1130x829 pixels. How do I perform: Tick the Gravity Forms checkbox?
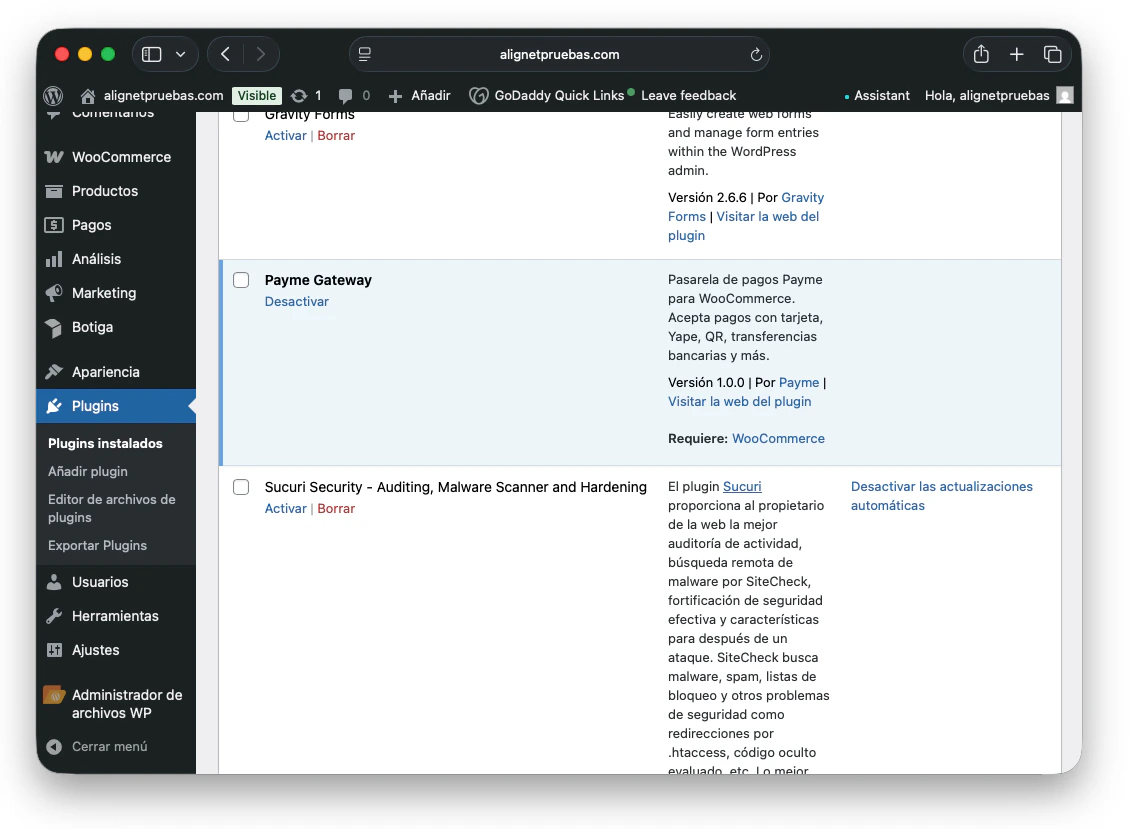(241, 115)
